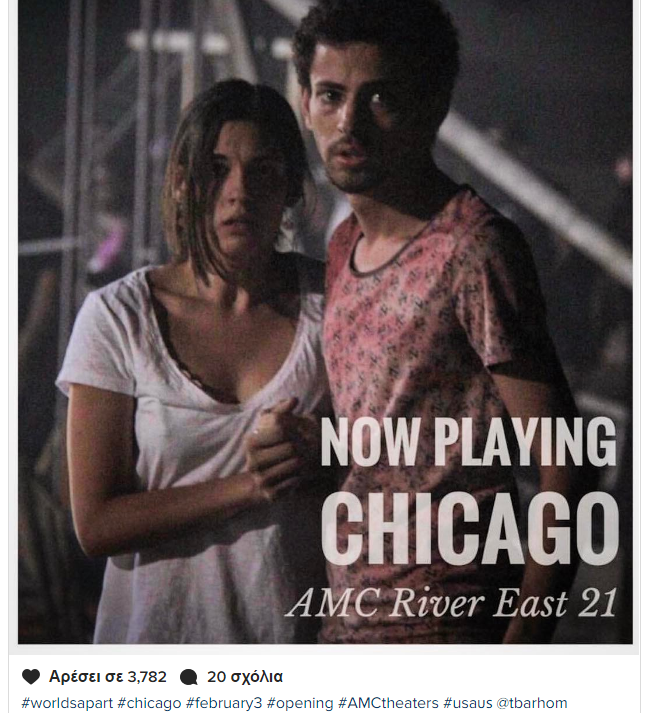This screenshot has height=713, width=658.
Task: Click the AMC River East 21 caption
Action: (452, 603)
